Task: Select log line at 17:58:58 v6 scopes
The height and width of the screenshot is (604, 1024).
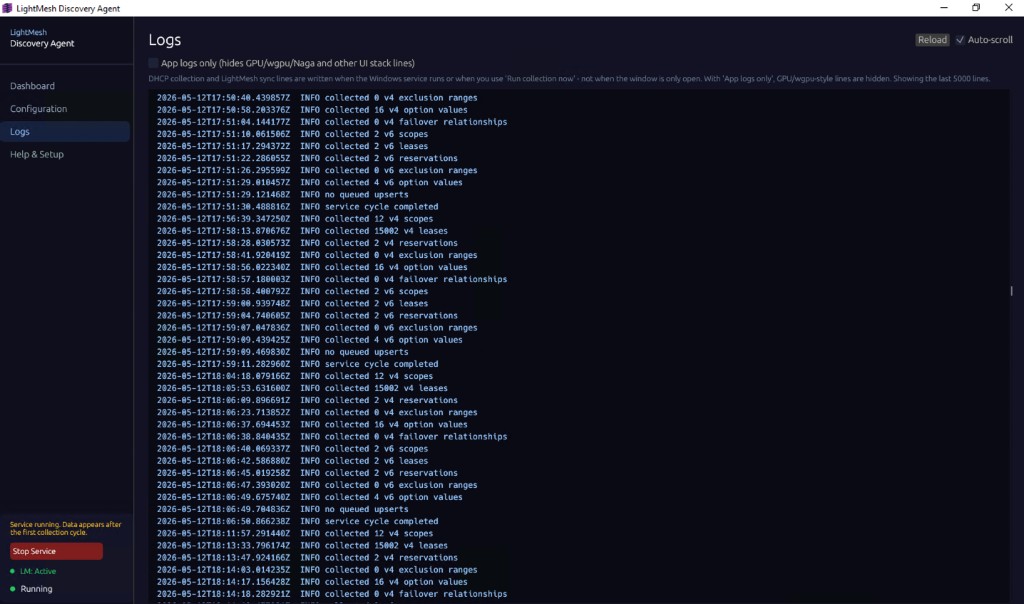Action: [x=293, y=291]
